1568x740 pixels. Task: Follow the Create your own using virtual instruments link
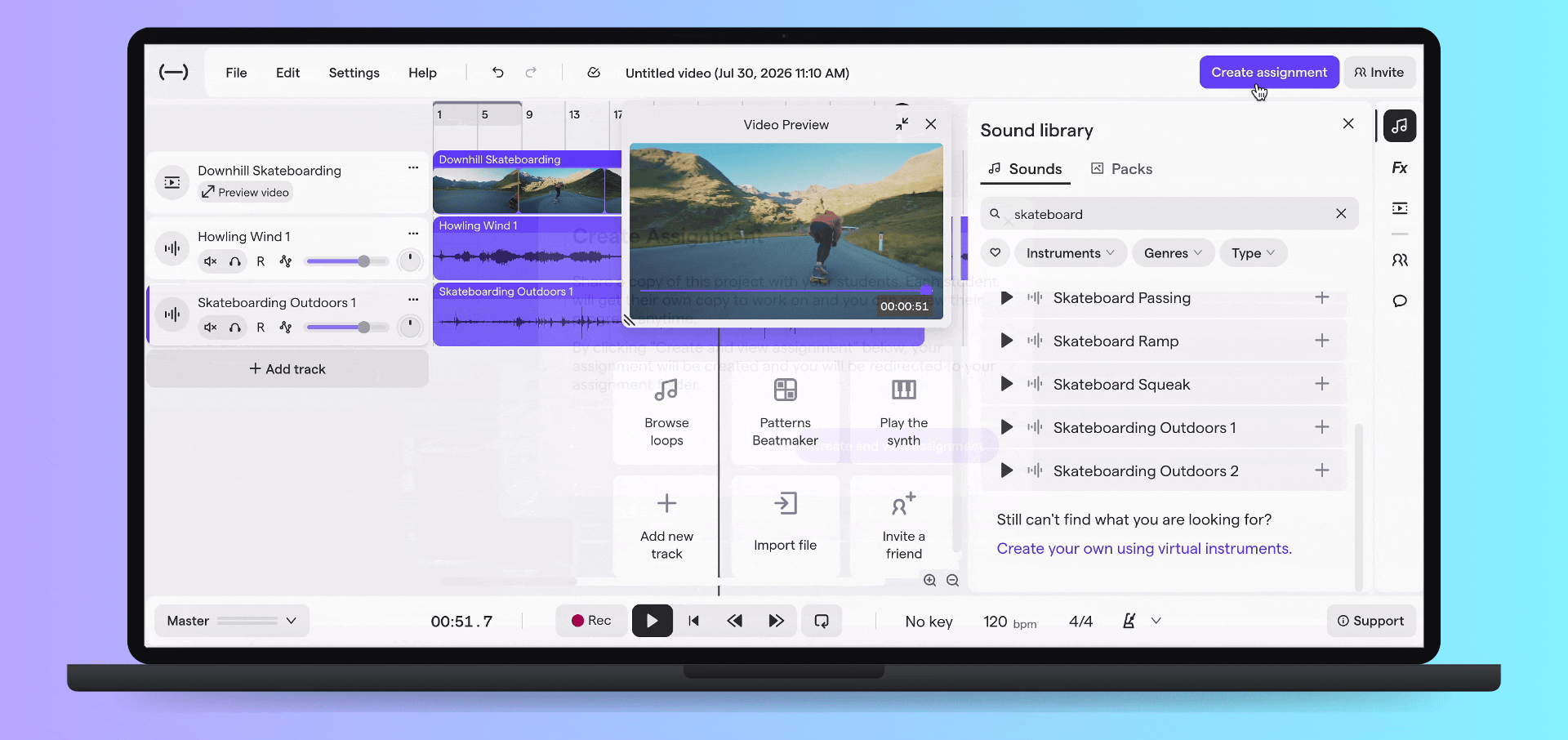(x=1144, y=548)
